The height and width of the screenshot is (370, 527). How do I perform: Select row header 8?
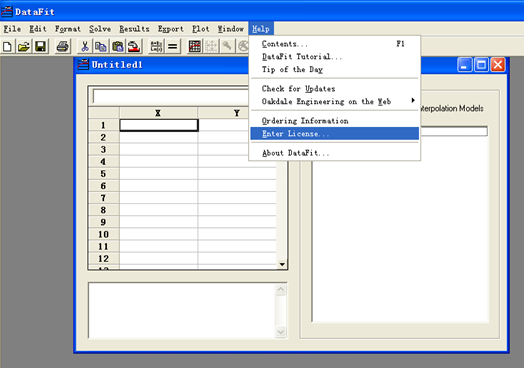click(x=104, y=210)
